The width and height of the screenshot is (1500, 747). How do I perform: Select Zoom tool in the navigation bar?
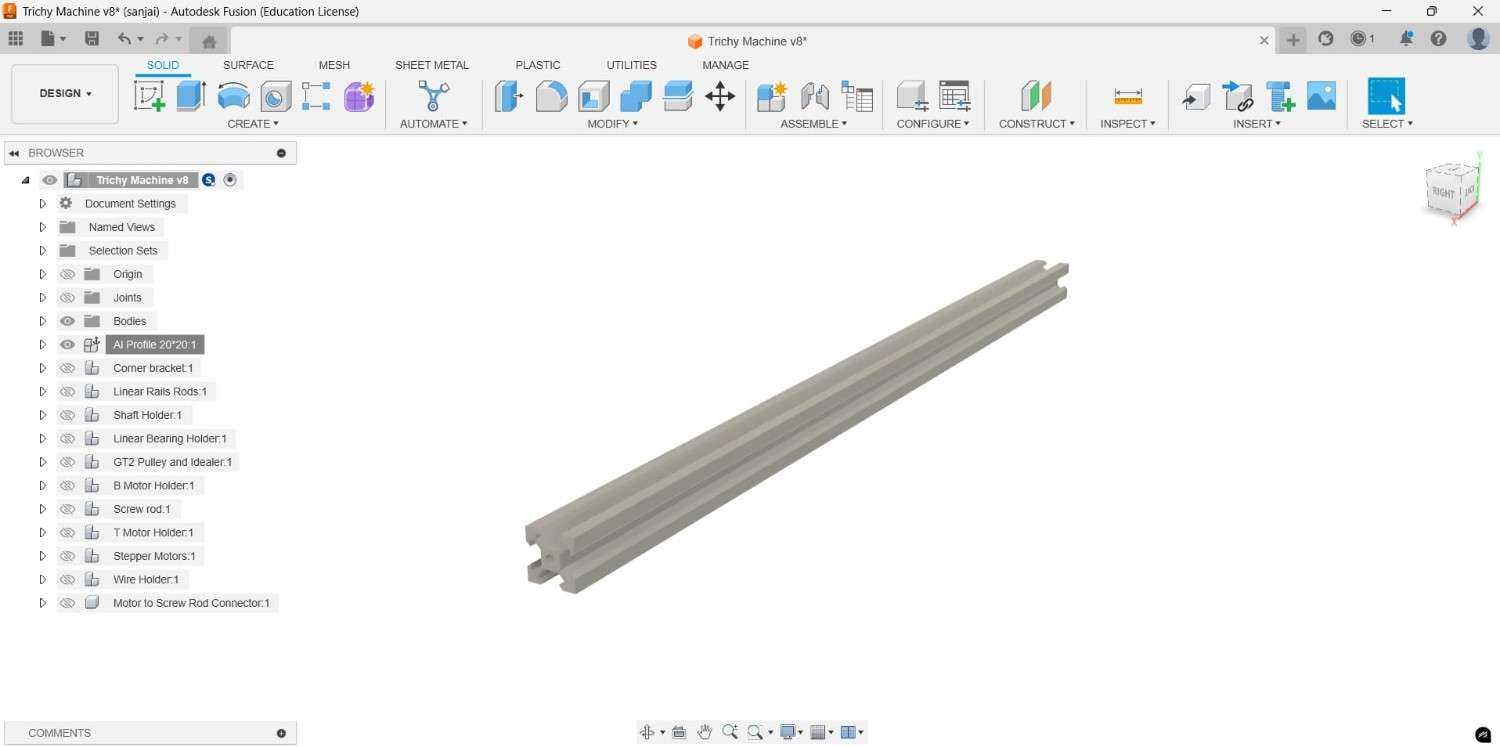(729, 731)
